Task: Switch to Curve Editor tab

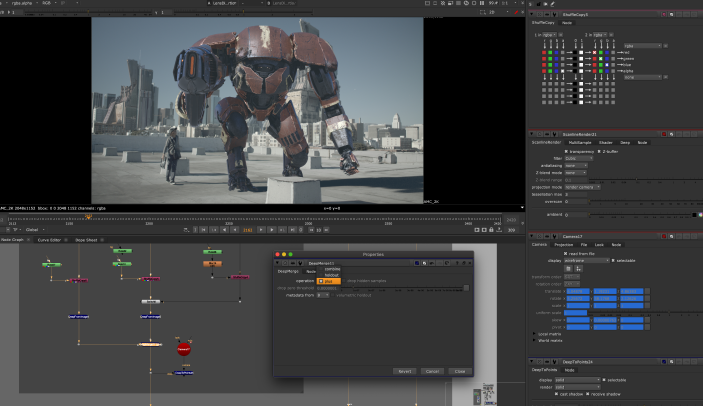Action: pos(49,240)
